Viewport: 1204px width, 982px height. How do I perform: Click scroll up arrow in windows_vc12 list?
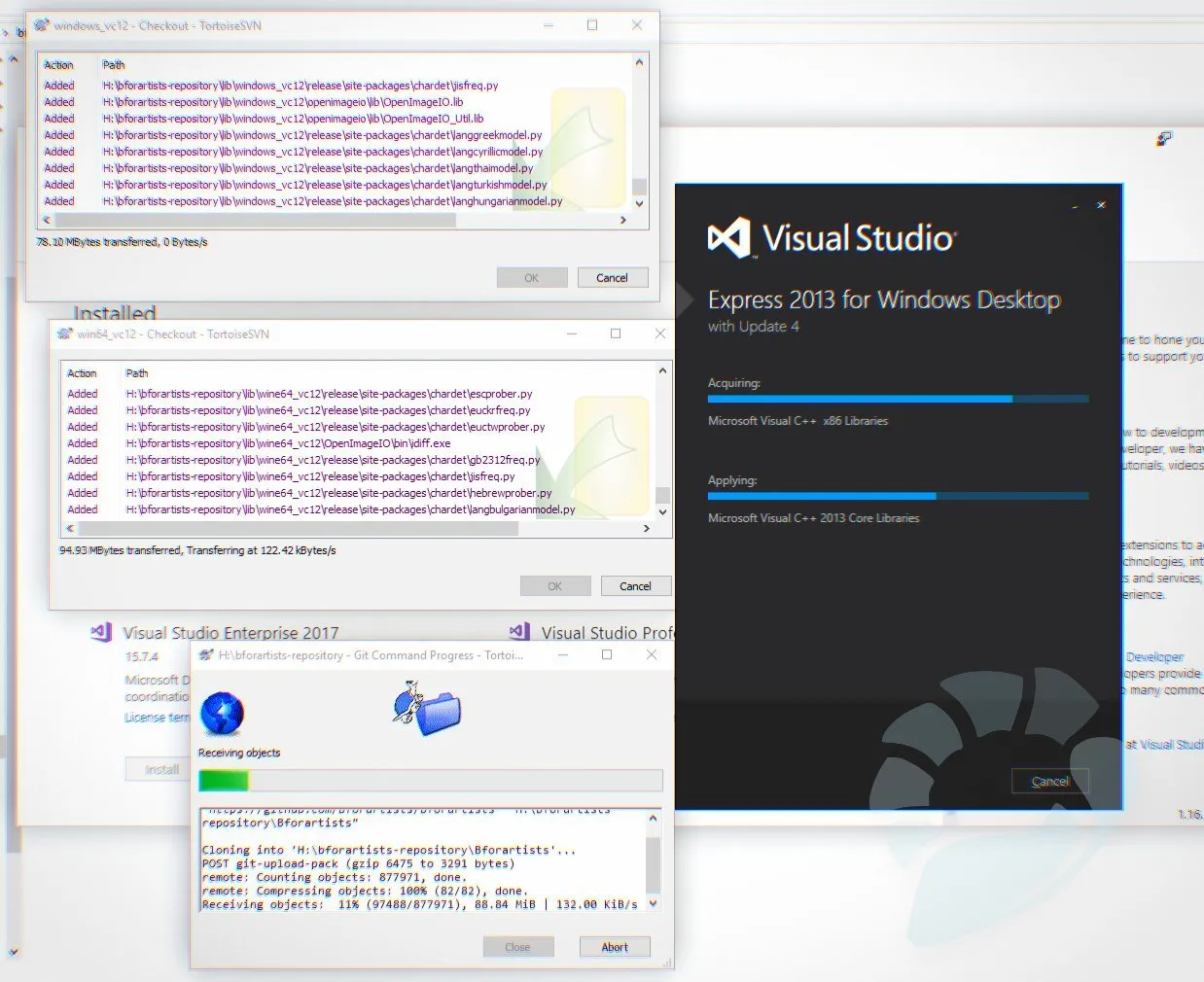click(x=639, y=62)
